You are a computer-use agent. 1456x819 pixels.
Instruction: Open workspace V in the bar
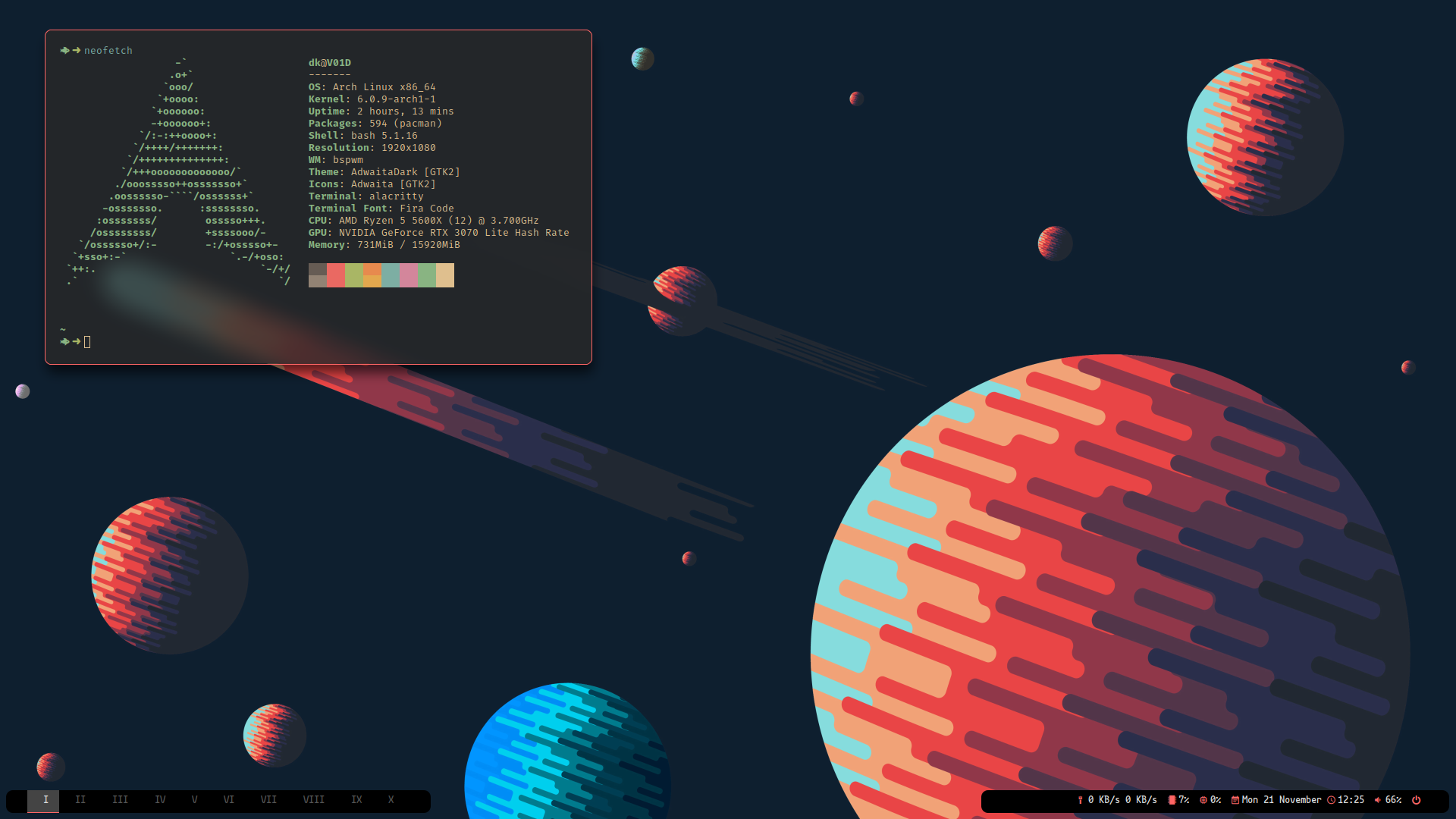pyautogui.click(x=195, y=800)
